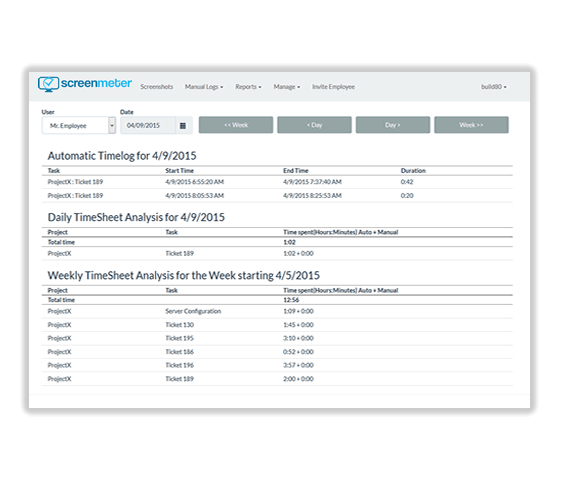The image size is (563, 479).
Task: Advance to next day with Day >
Action: (393, 125)
